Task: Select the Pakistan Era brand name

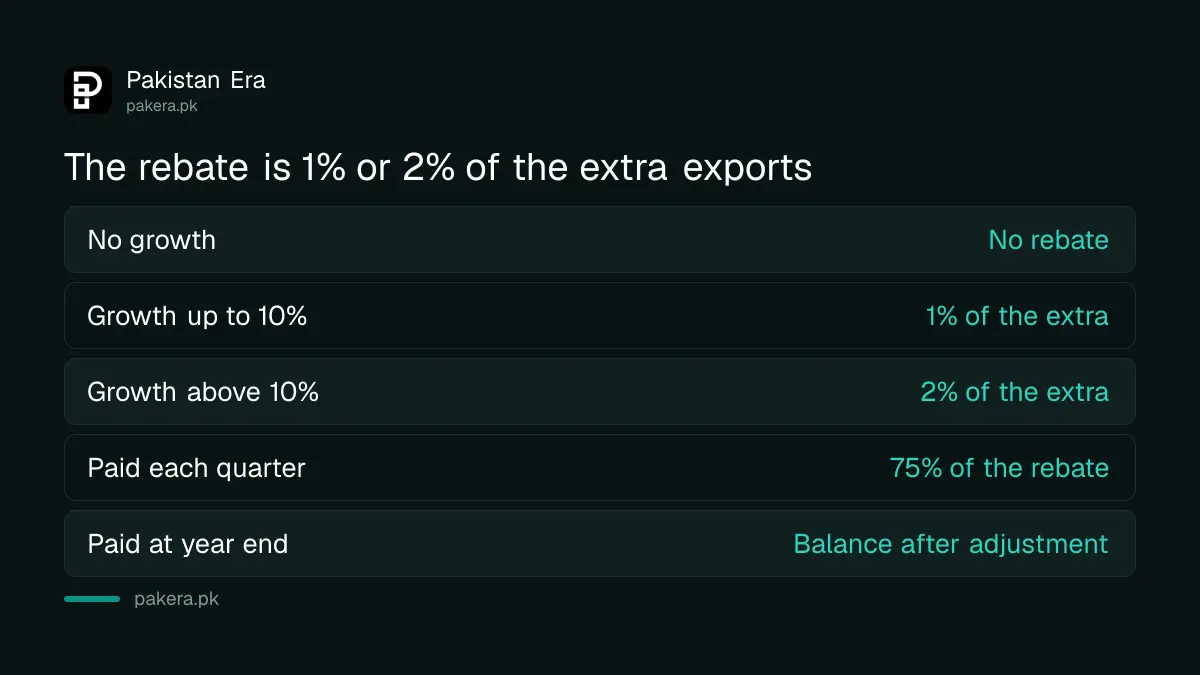Action: (196, 80)
